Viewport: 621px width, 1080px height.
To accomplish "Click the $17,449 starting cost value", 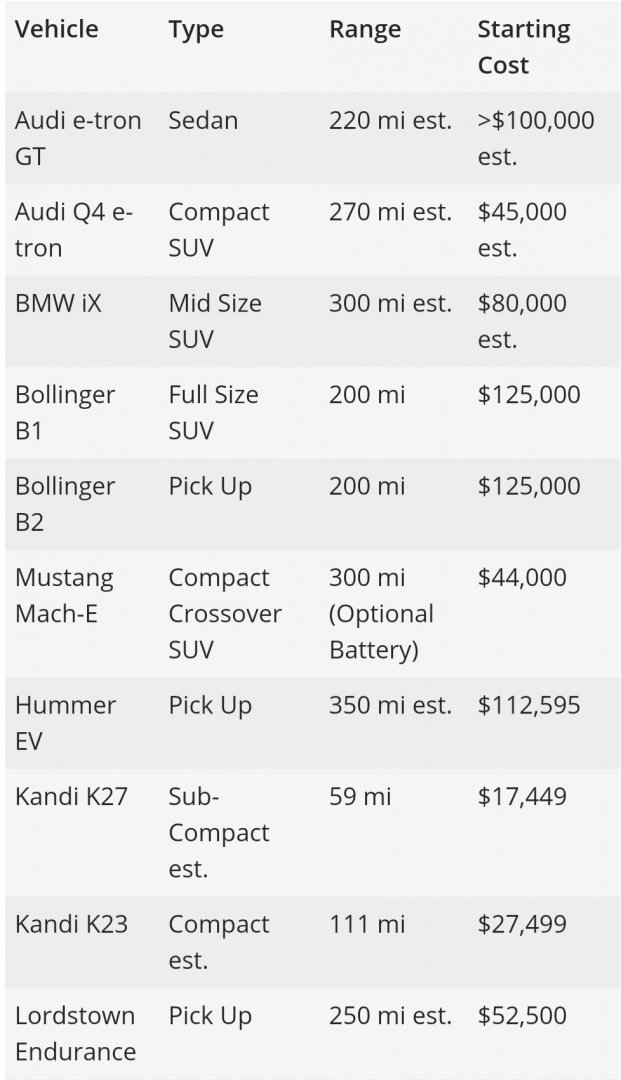I will click(x=522, y=797).
